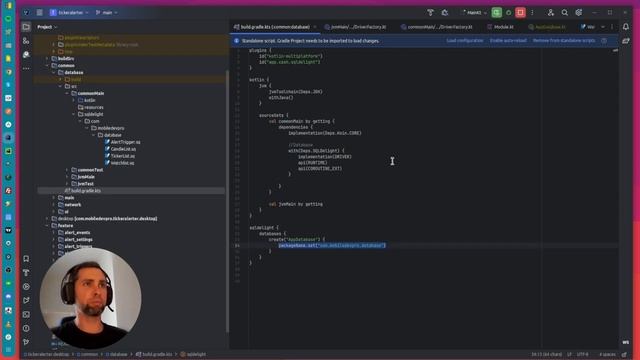Image resolution: width=640 pixels, height=360 pixels.
Task: Open AlertTrigger.sq file
Action: coord(122,142)
